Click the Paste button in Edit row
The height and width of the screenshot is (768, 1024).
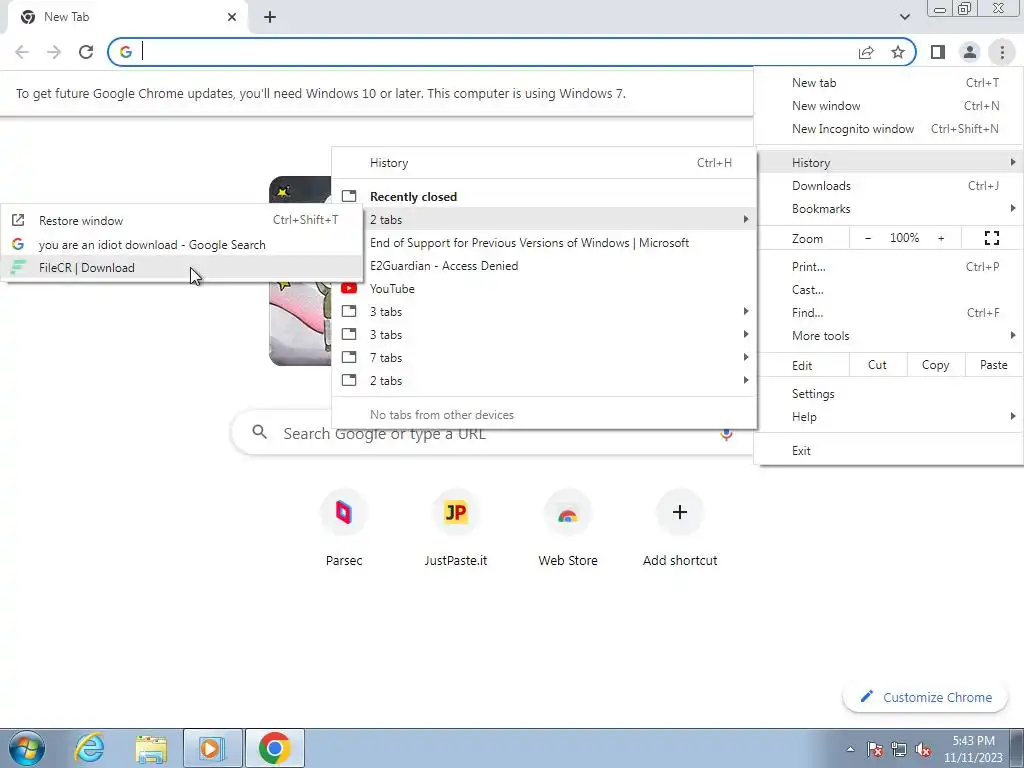click(x=993, y=365)
